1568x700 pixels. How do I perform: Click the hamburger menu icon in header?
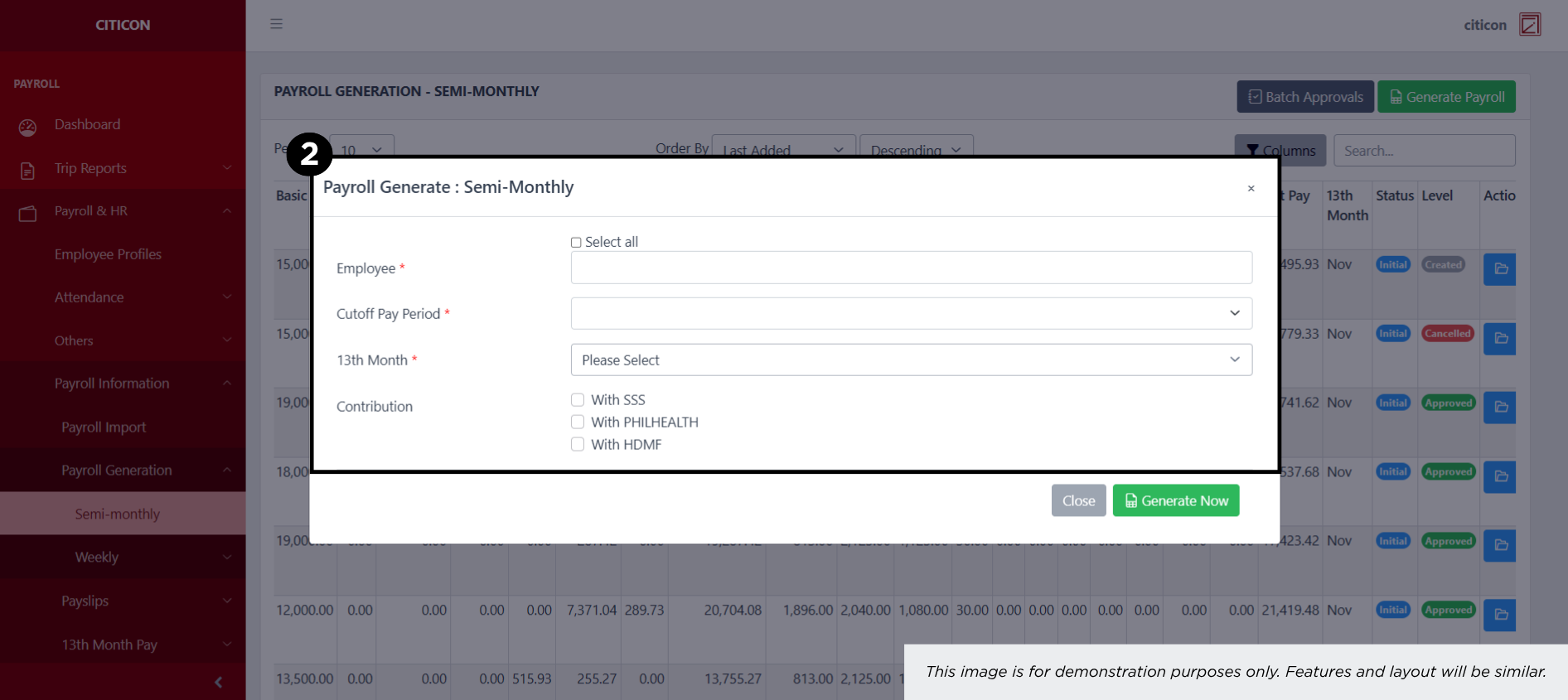coord(276,24)
